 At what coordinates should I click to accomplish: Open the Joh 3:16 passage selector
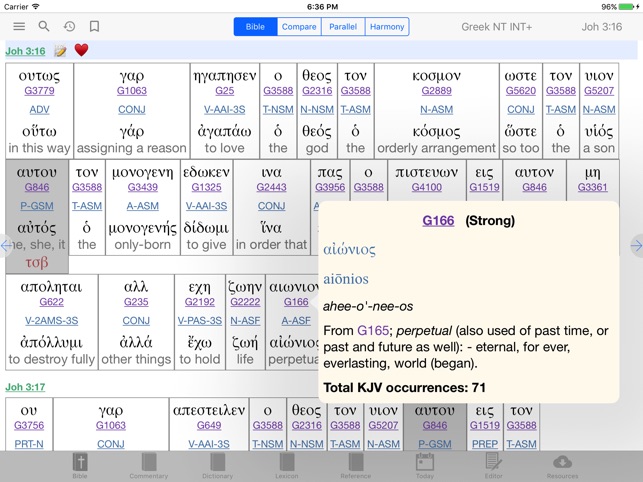(602, 27)
